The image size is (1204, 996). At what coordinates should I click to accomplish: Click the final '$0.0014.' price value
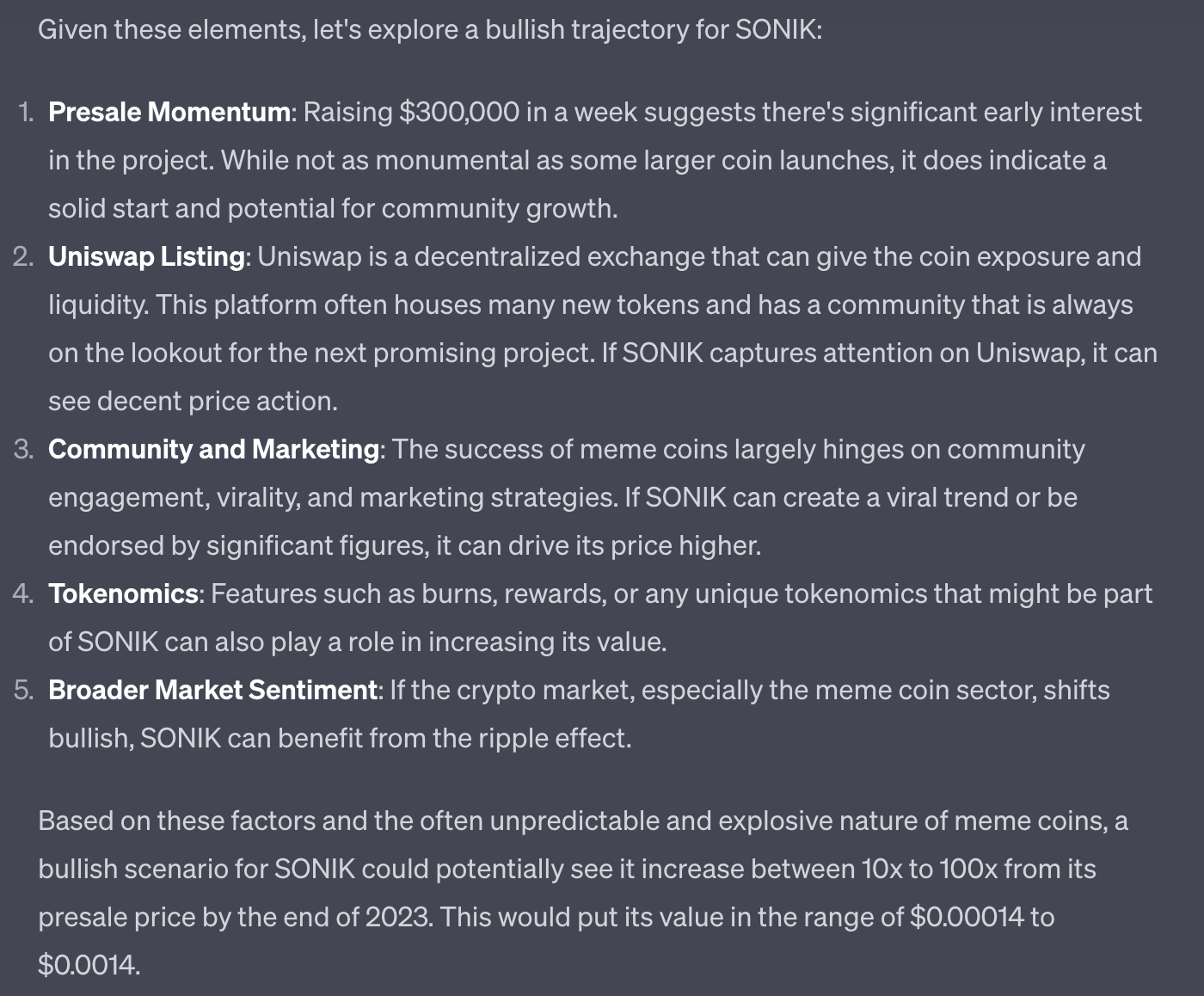89,966
